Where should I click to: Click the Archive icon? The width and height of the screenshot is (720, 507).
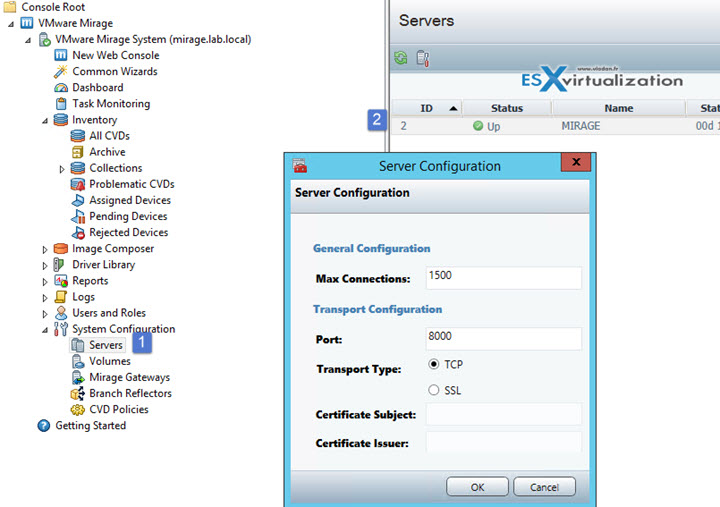pos(78,152)
